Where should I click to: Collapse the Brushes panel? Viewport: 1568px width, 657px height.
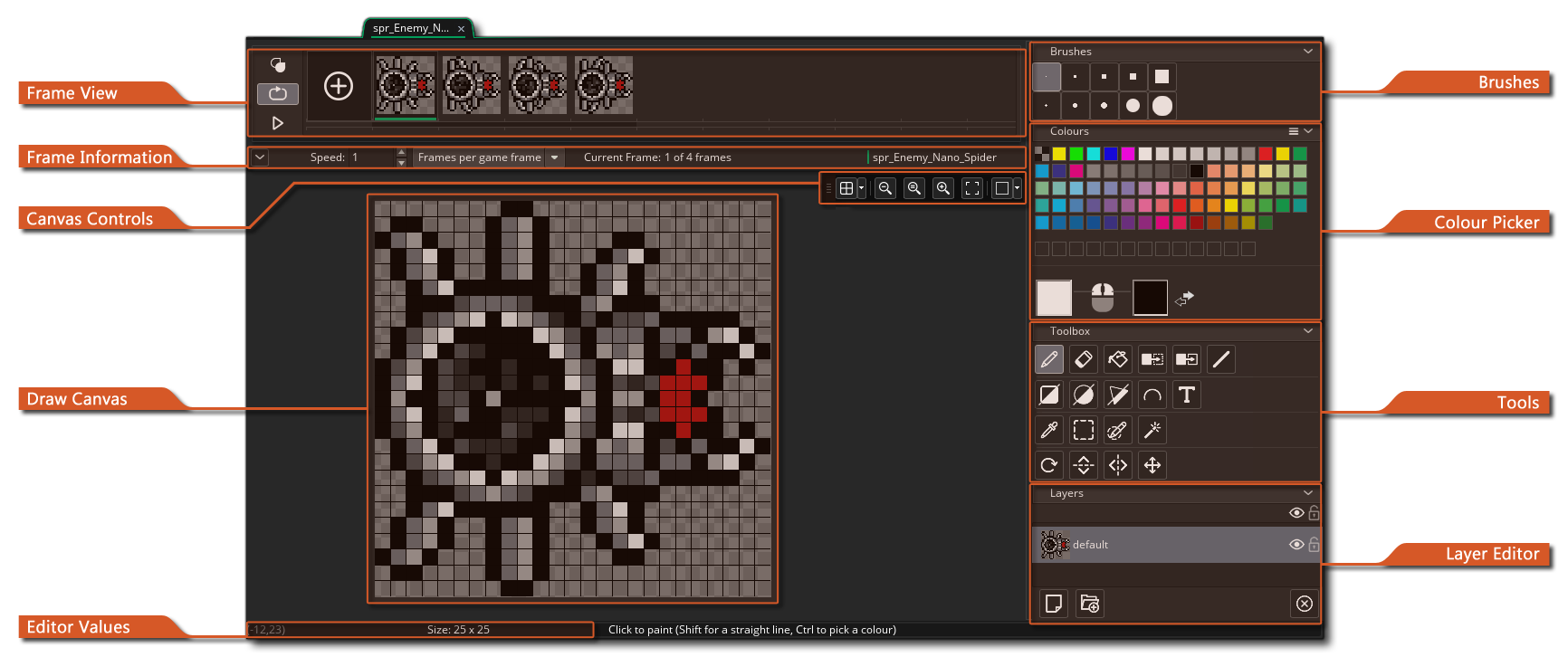(x=1308, y=52)
